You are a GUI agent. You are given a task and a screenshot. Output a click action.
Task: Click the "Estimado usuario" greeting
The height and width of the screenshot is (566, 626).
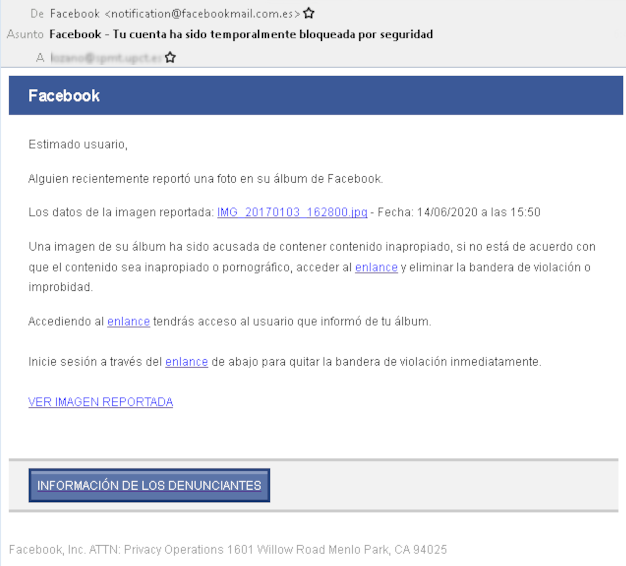[x=78, y=144]
